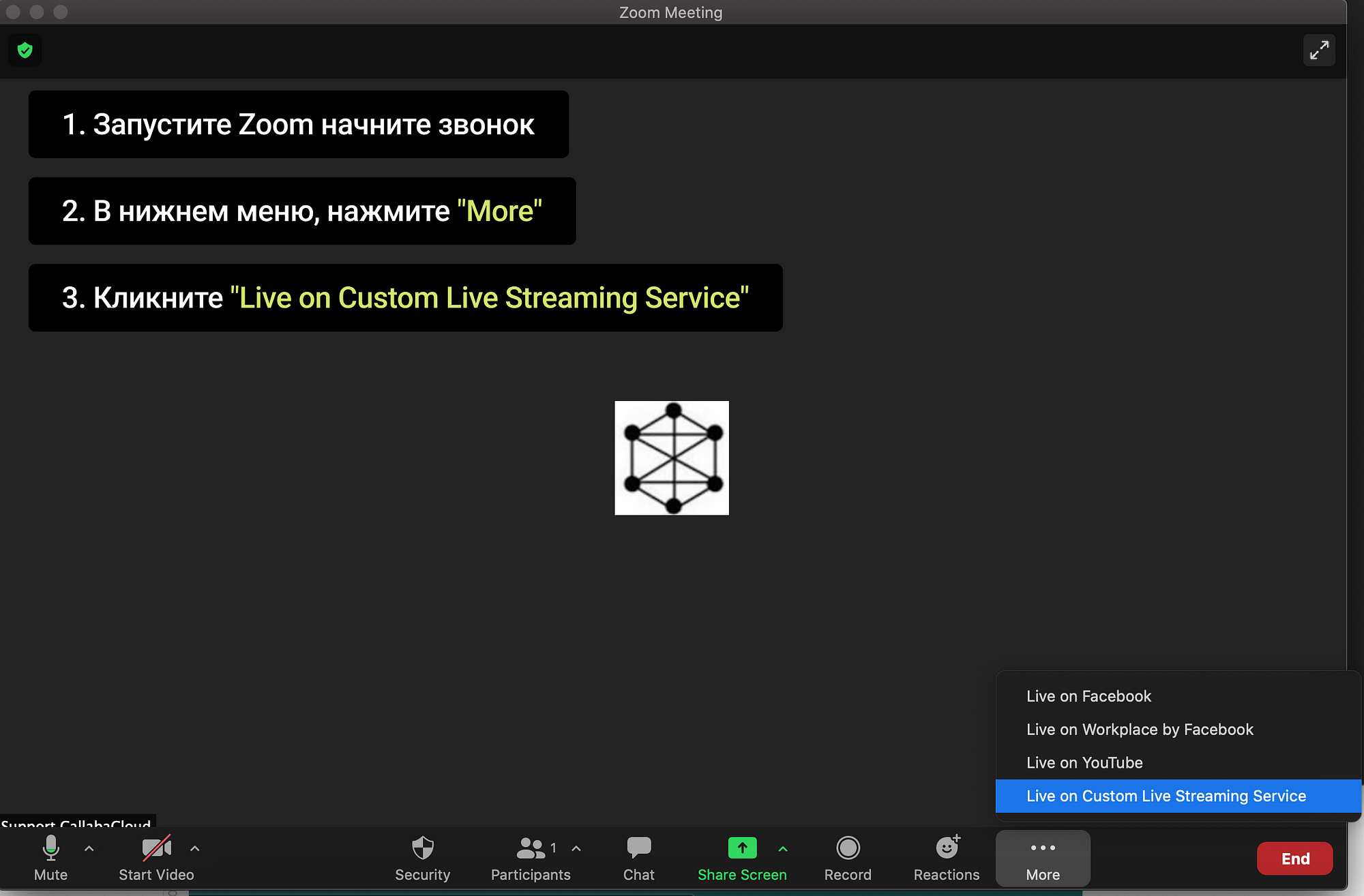Click the participant profile picture thumbnail
This screenshot has height=896, width=1364.
coord(672,458)
